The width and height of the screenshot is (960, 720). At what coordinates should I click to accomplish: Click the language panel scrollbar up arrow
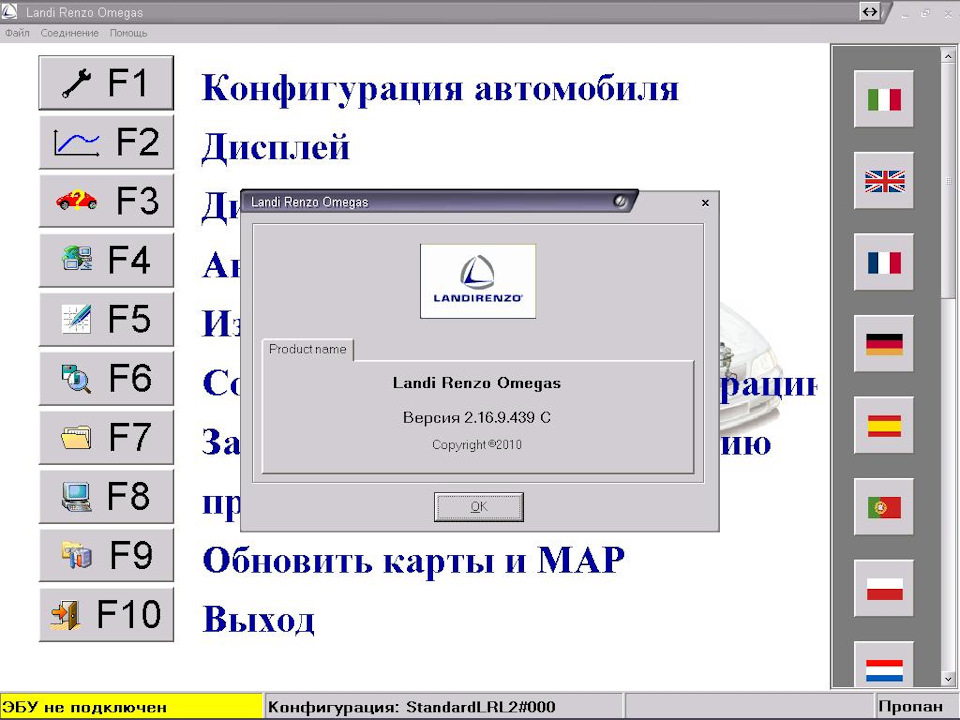tap(948, 56)
